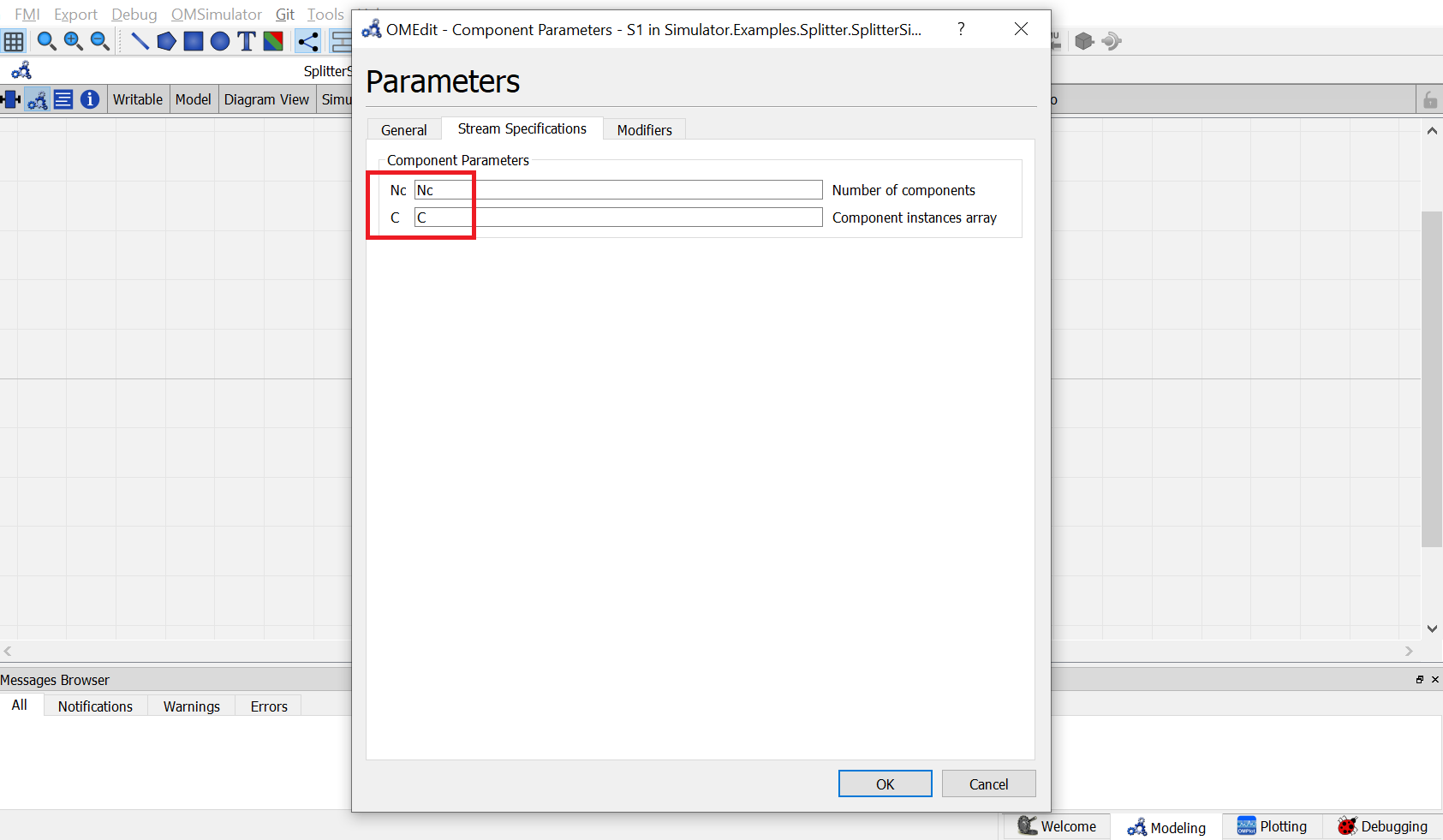Click the vertical scrollbar up arrow

pyautogui.click(x=1432, y=131)
